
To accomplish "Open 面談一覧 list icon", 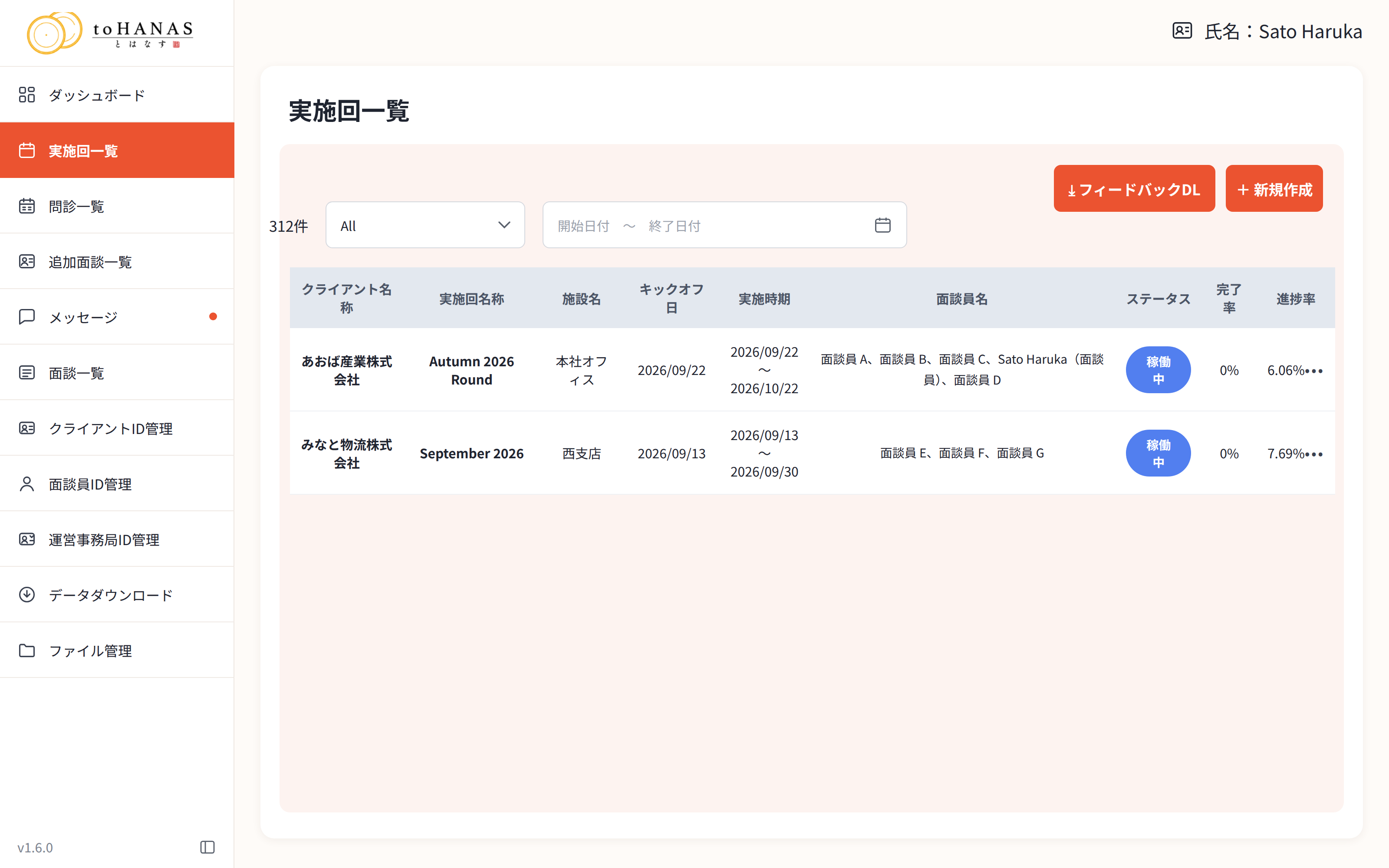I will coord(27,372).
